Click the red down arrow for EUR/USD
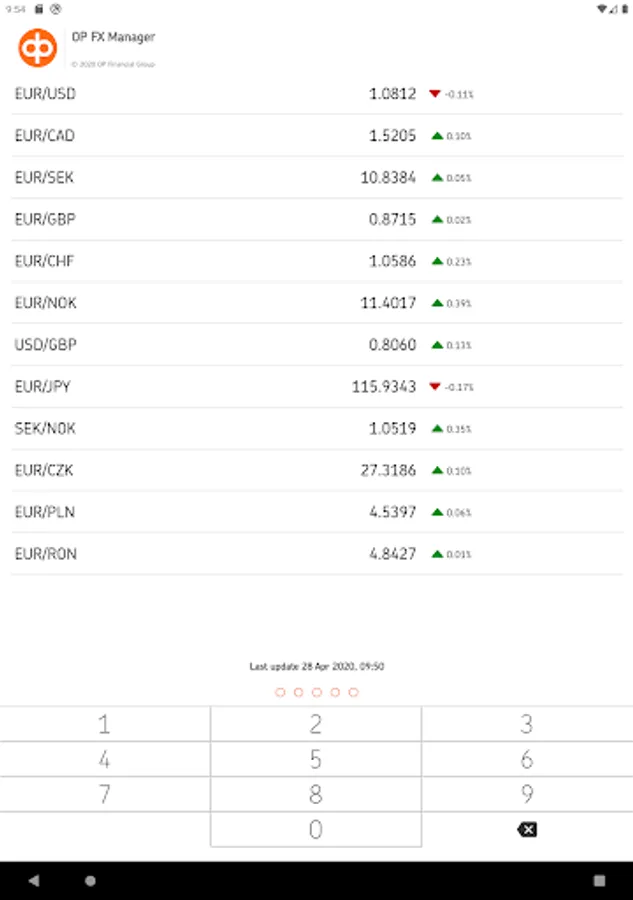The width and height of the screenshot is (633, 900). point(435,94)
